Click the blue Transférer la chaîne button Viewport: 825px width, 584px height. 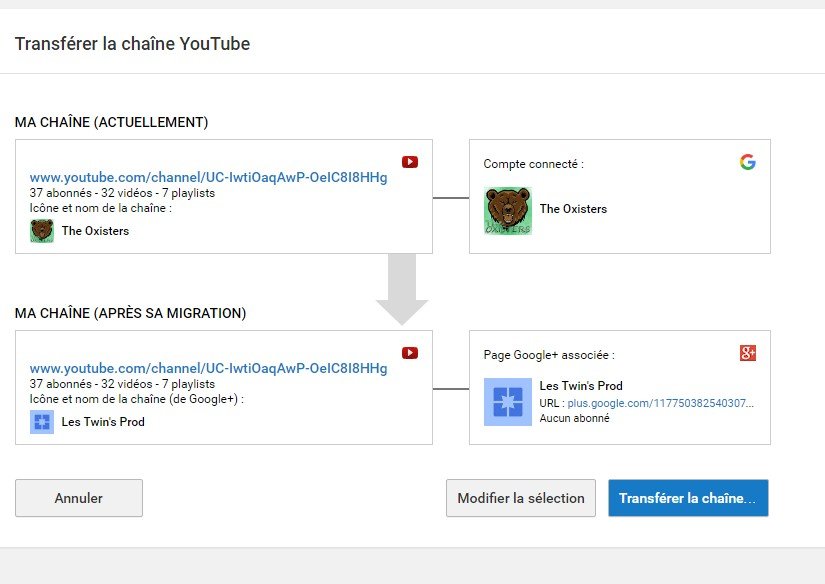tap(688, 498)
